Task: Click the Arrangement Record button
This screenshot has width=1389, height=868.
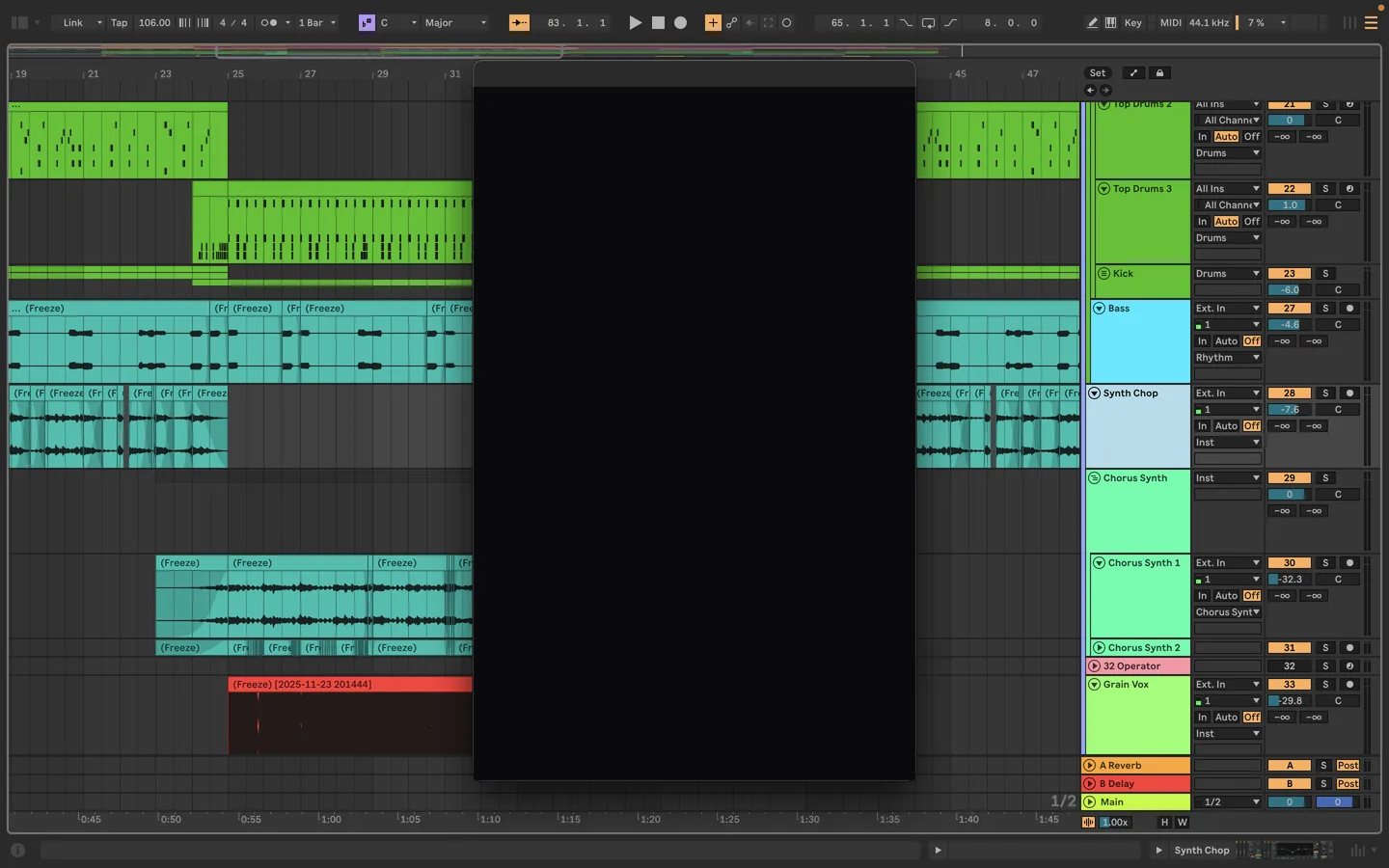Action: point(681,22)
